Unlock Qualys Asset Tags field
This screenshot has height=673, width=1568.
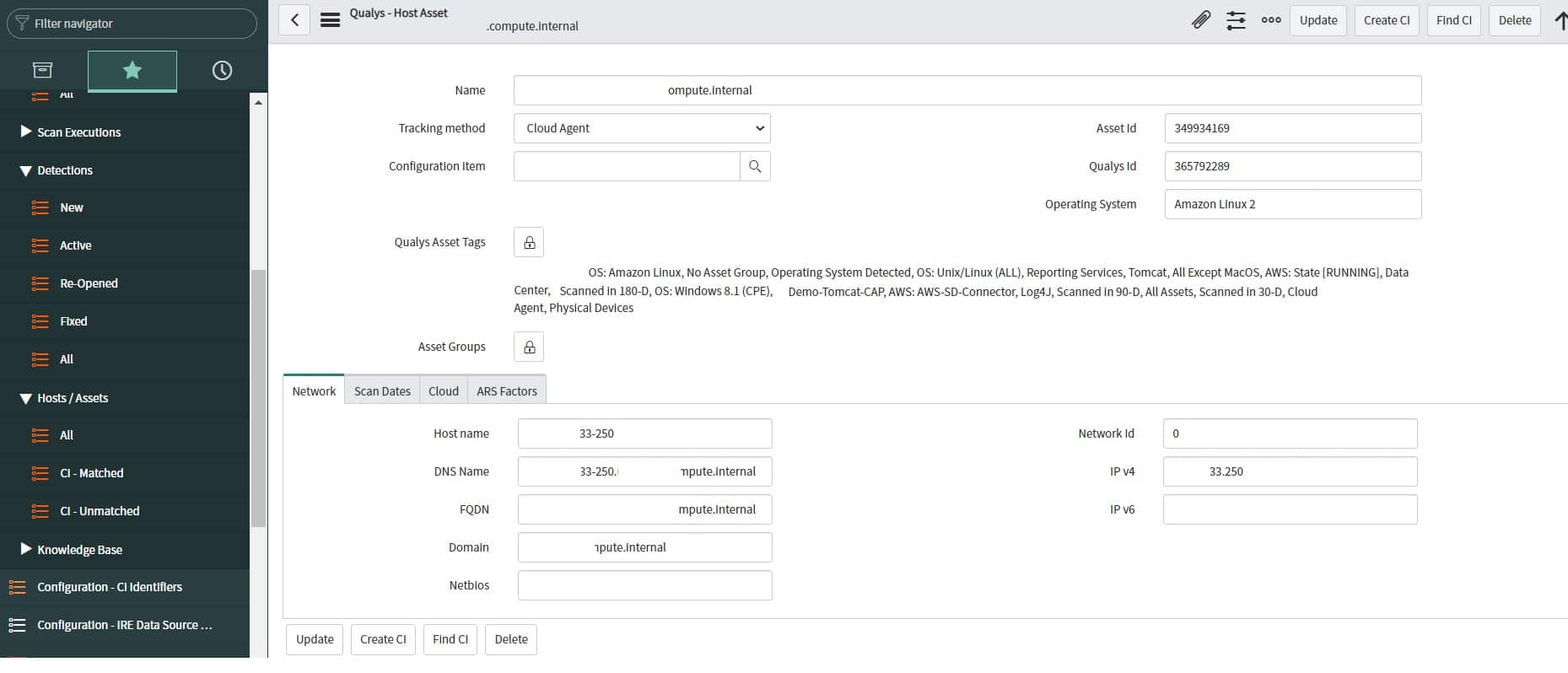pyautogui.click(x=529, y=242)
